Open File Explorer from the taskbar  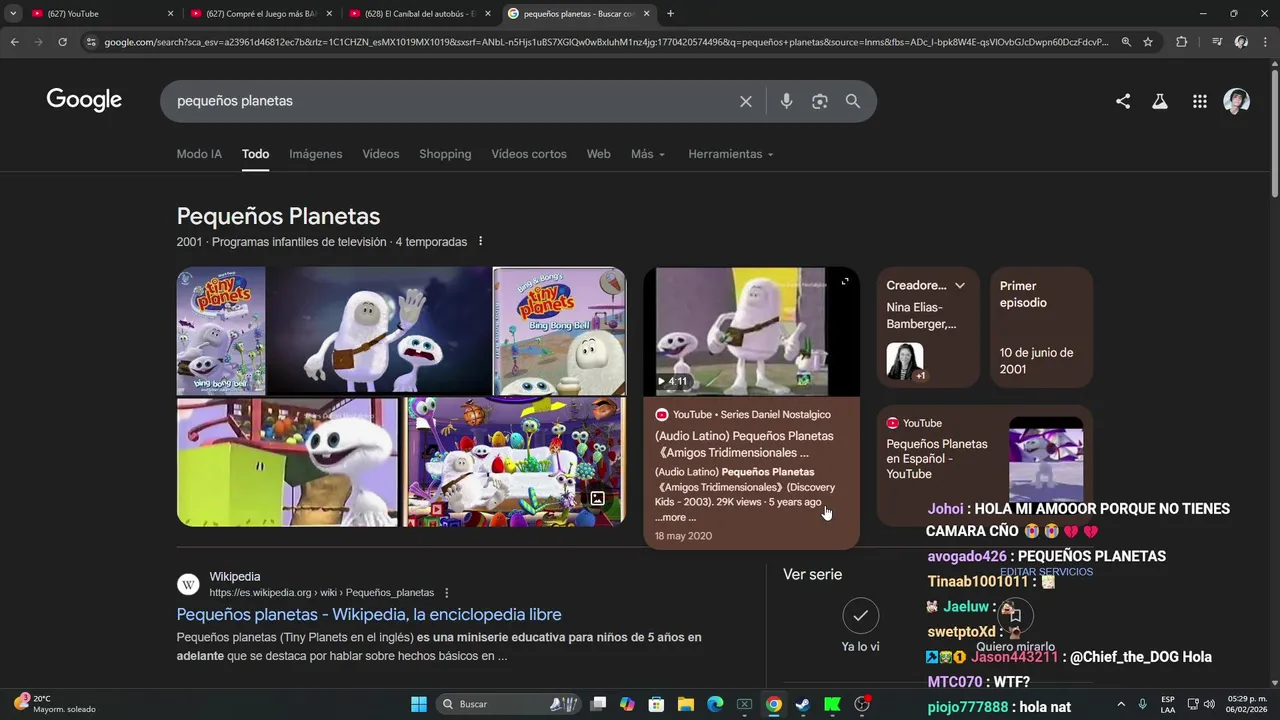(x=686, y=704)
